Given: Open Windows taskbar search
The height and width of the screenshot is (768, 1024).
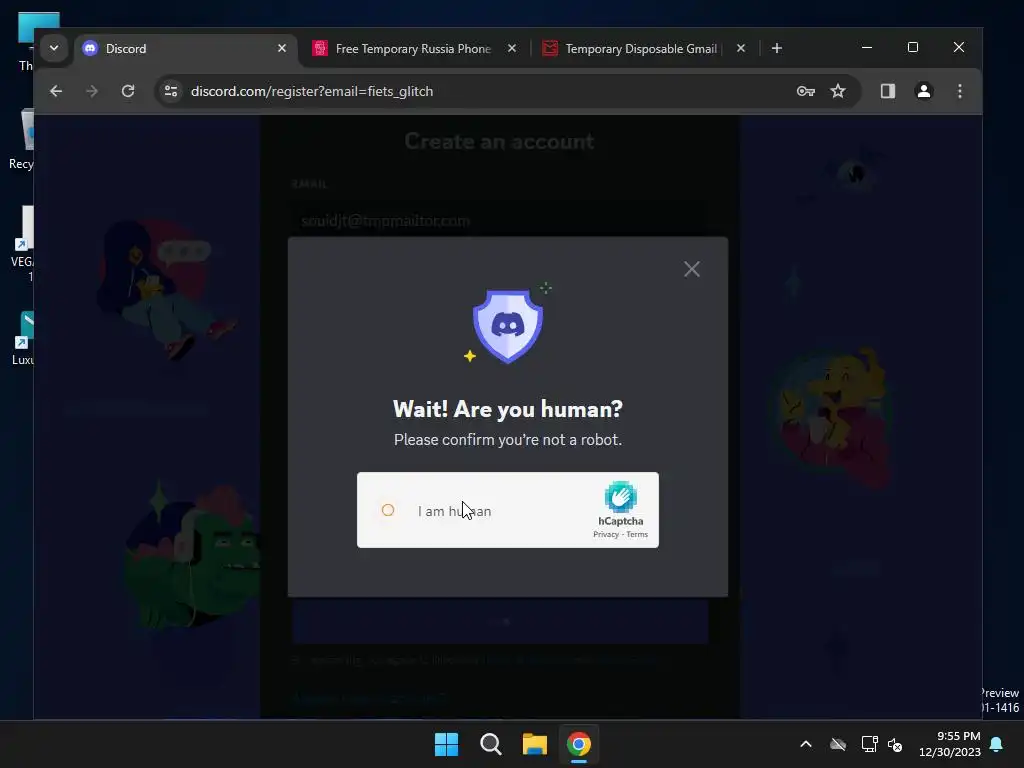Looking at the screenshot, I should point(490,744).
